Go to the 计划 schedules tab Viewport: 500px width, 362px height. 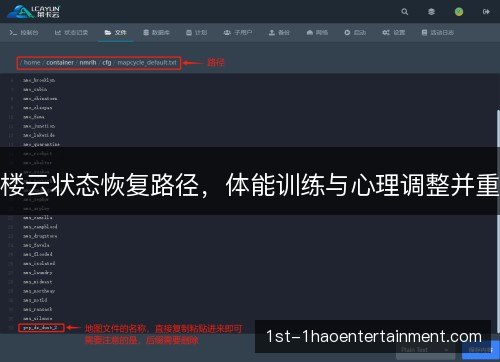[x=197, y=32]
